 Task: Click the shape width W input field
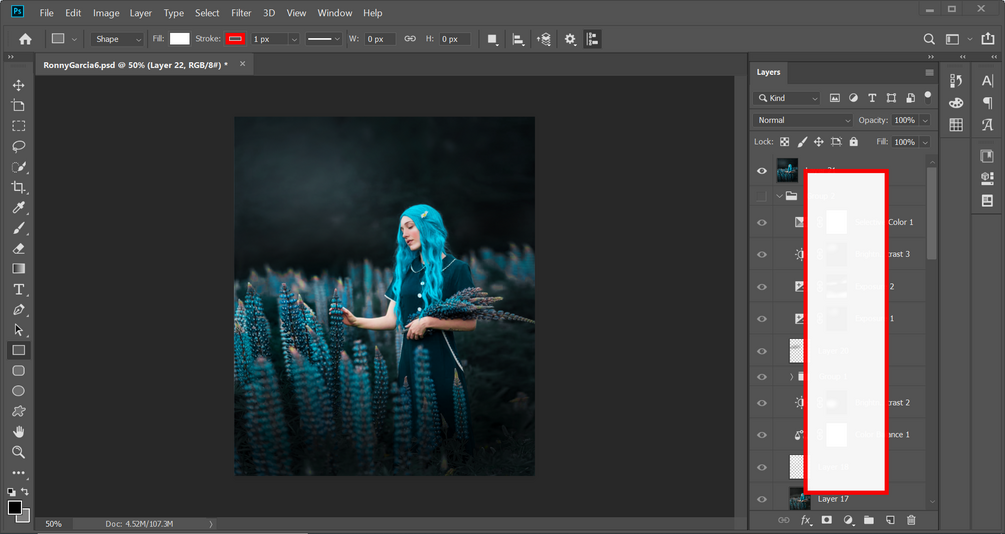coord(380,39)
